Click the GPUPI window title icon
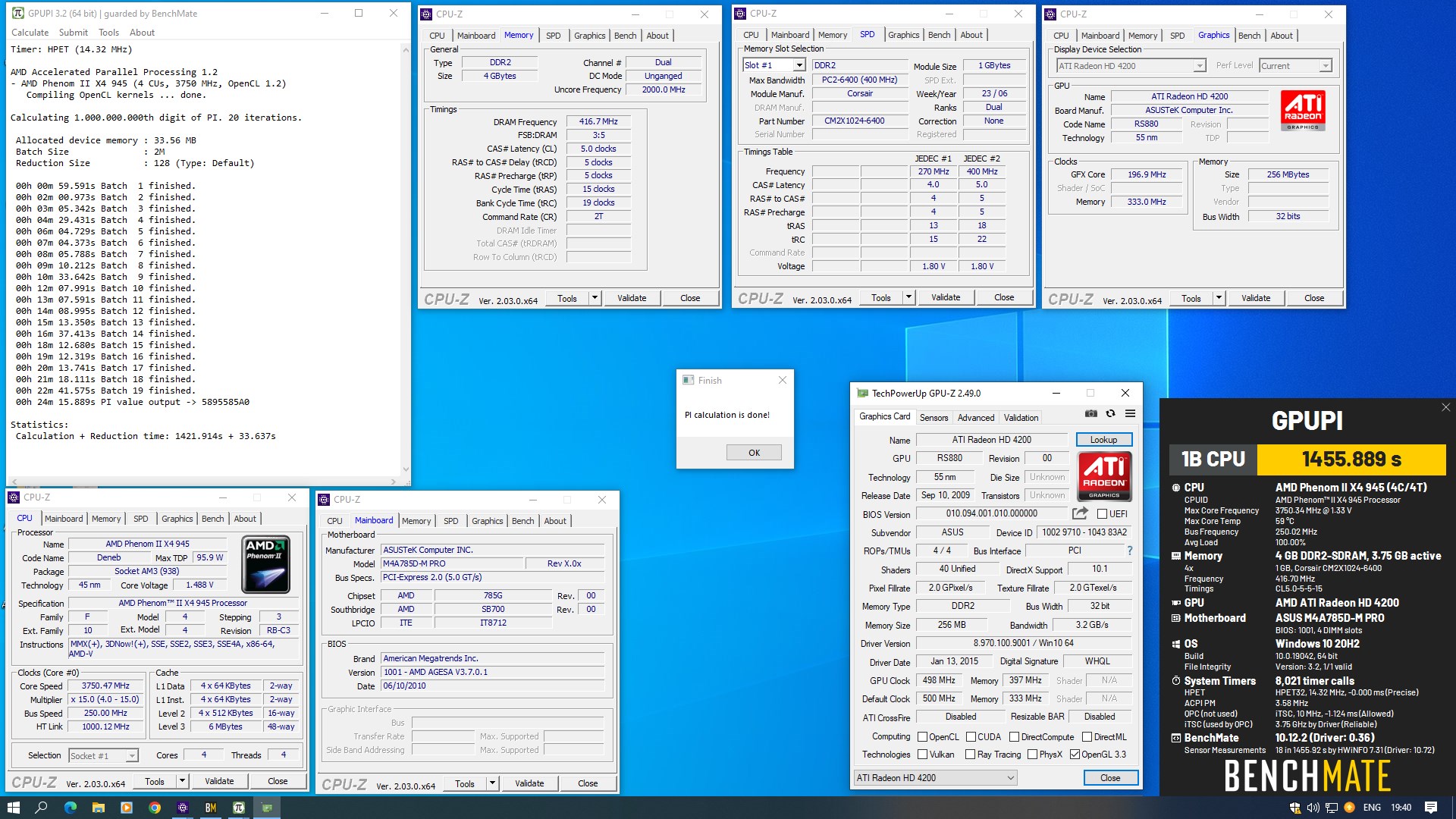The width and height of the screenshot is (1456, 819). [x=18, y=13]
